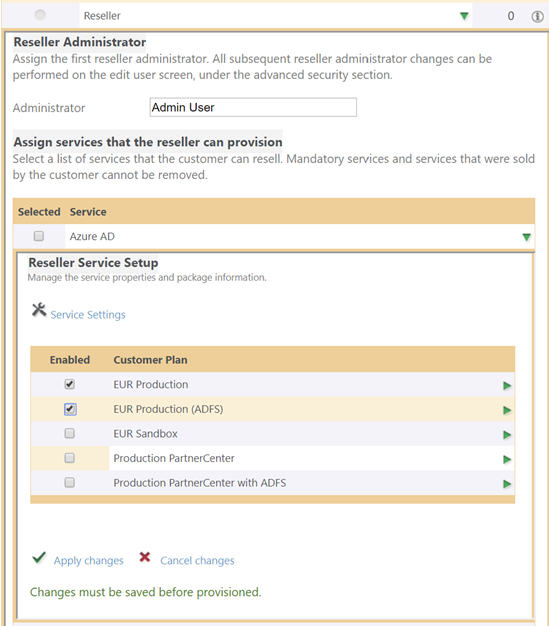Open the Service Settings link
The width and height of the screenshot is (549, 626).
tap(88, 315)
